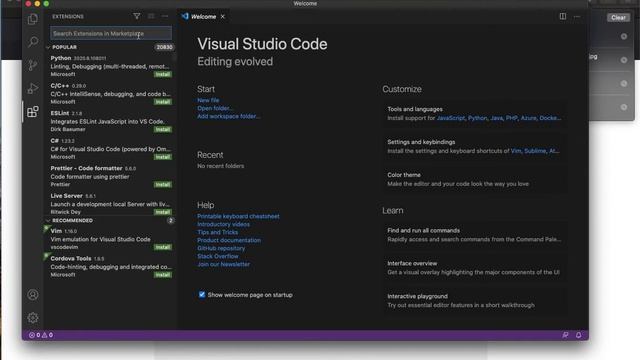This screenshot has width=640, height=360.
Task: Open editor more actions menu
Action: tap(577, 16)
